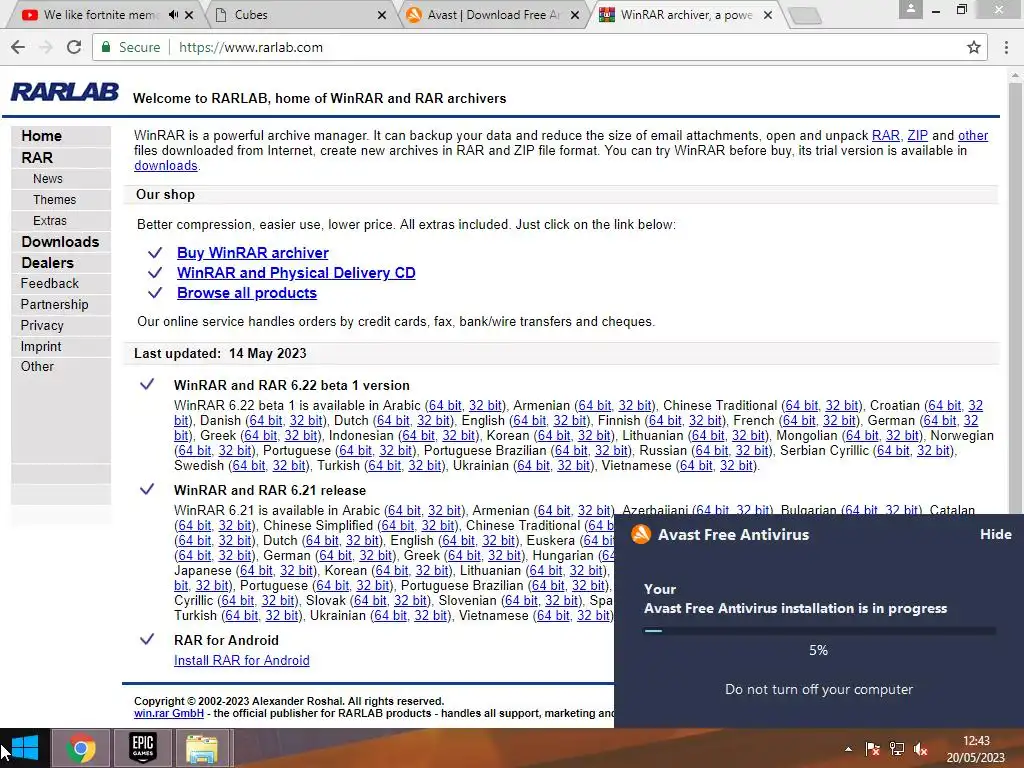This screenshot has height=768, width=1024.
Task: Click the browser back arrow
Action: pyautogui.click(x=18, y=47)
